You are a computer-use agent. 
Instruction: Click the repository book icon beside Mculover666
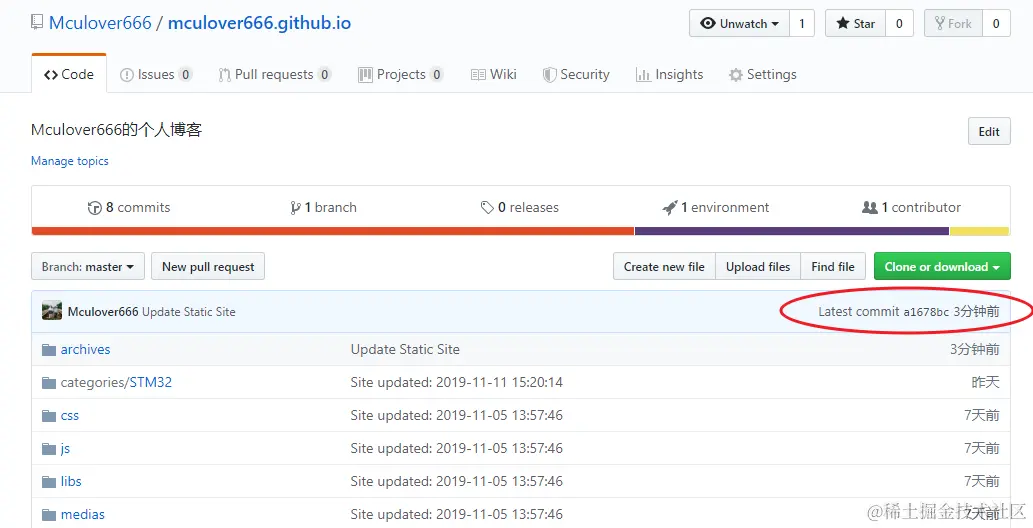37,22
